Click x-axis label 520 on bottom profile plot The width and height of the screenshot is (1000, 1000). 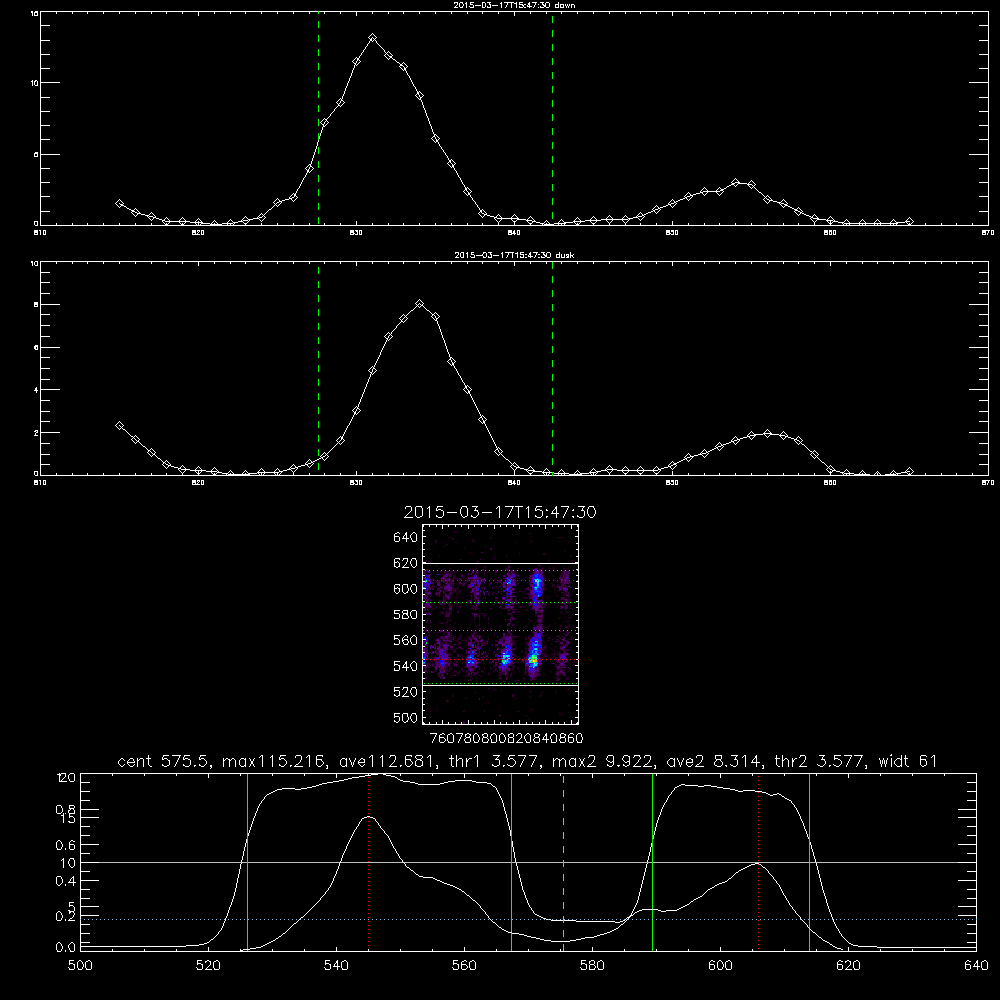pyautogui.click(x=208, y=966)
